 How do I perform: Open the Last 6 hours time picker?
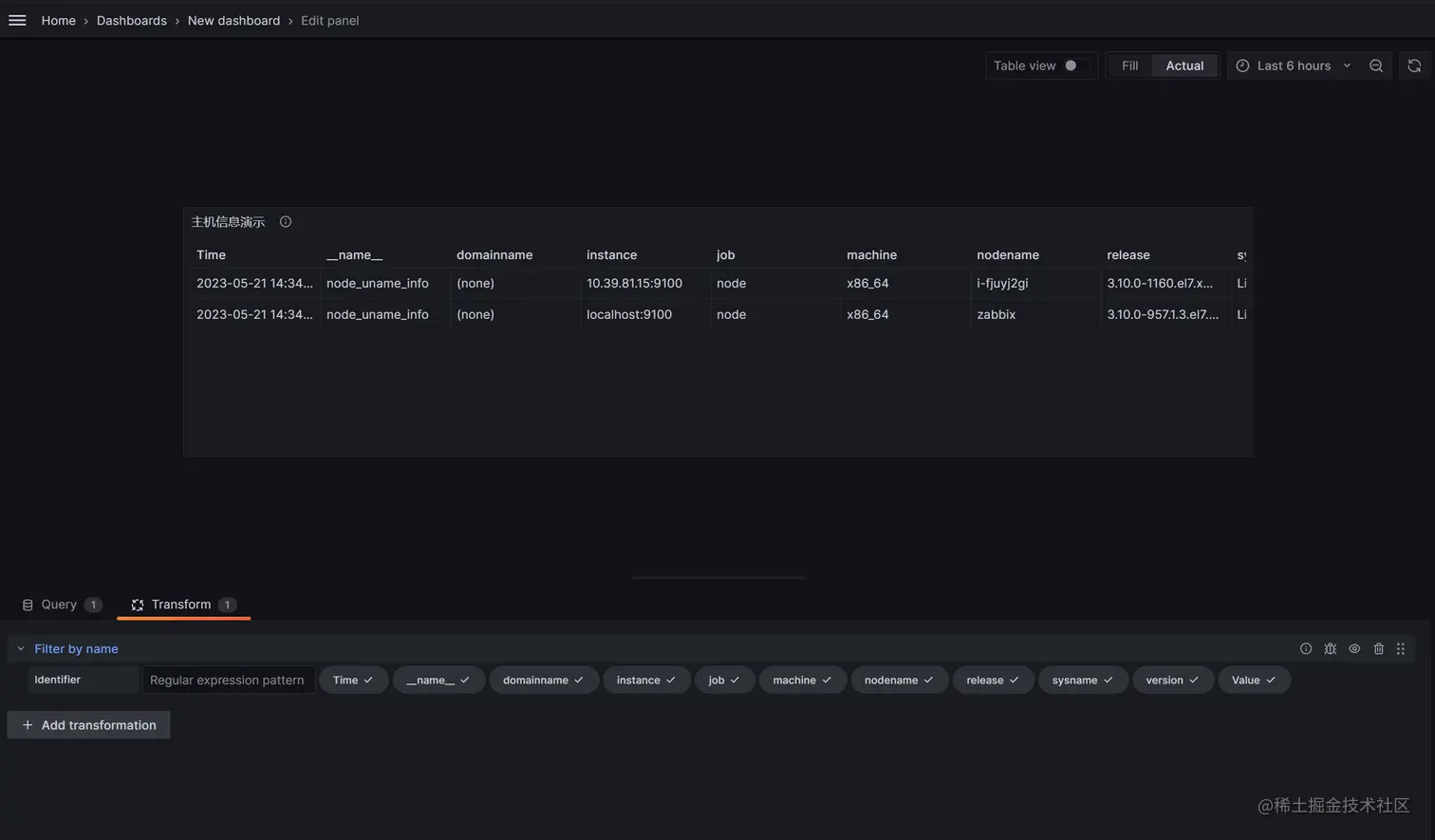click(x=1294, y=65)
